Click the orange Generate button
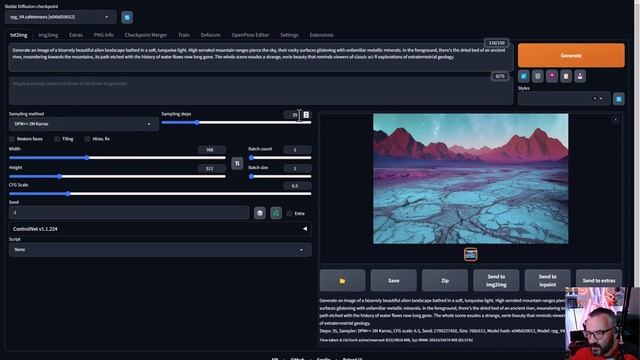 tap(571, 56)
